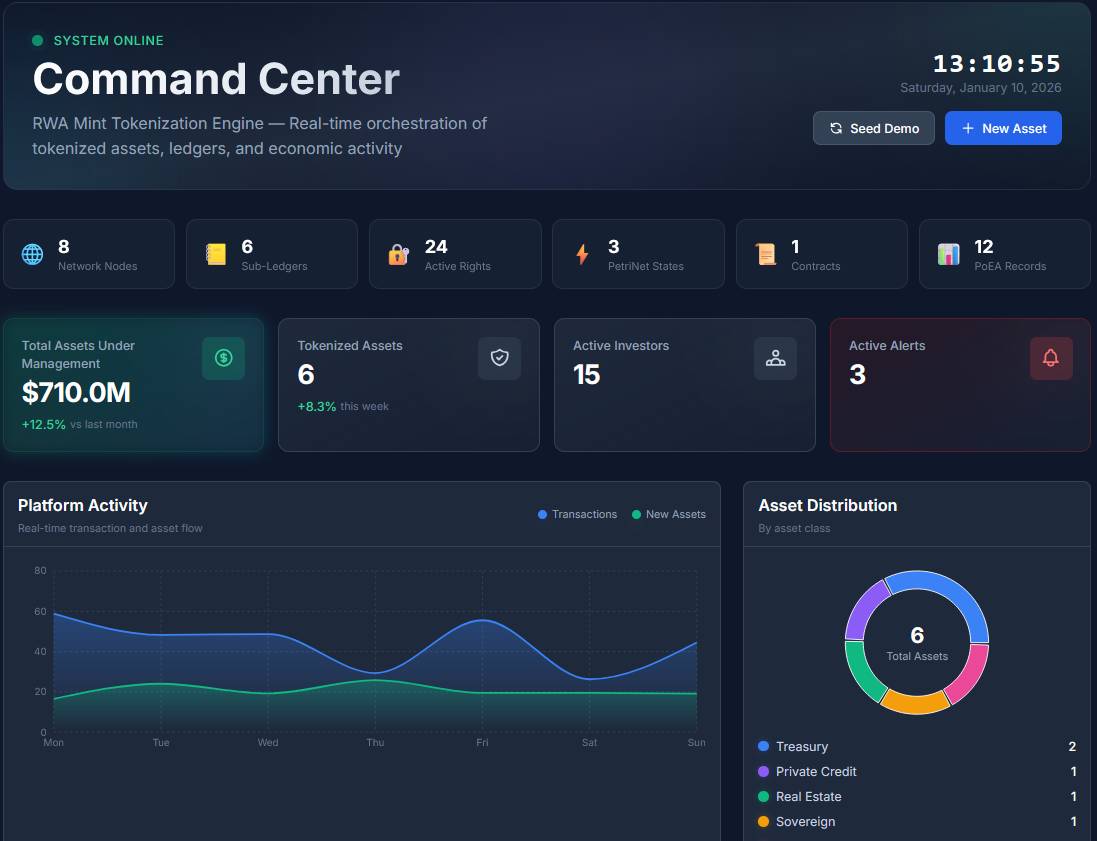Click the lightning bolt PetriNet States icon
Viewport: 1097px width, 841px height.
click(582, 254)
